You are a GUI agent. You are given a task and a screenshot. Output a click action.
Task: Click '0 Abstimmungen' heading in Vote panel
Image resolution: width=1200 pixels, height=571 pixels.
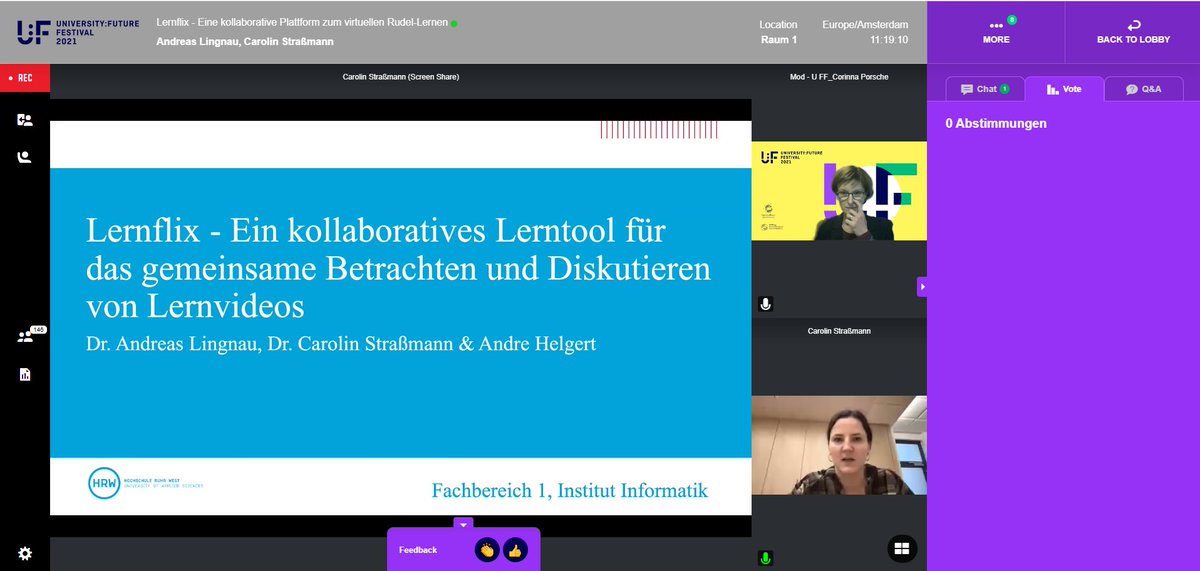click(x=996, y=124)
